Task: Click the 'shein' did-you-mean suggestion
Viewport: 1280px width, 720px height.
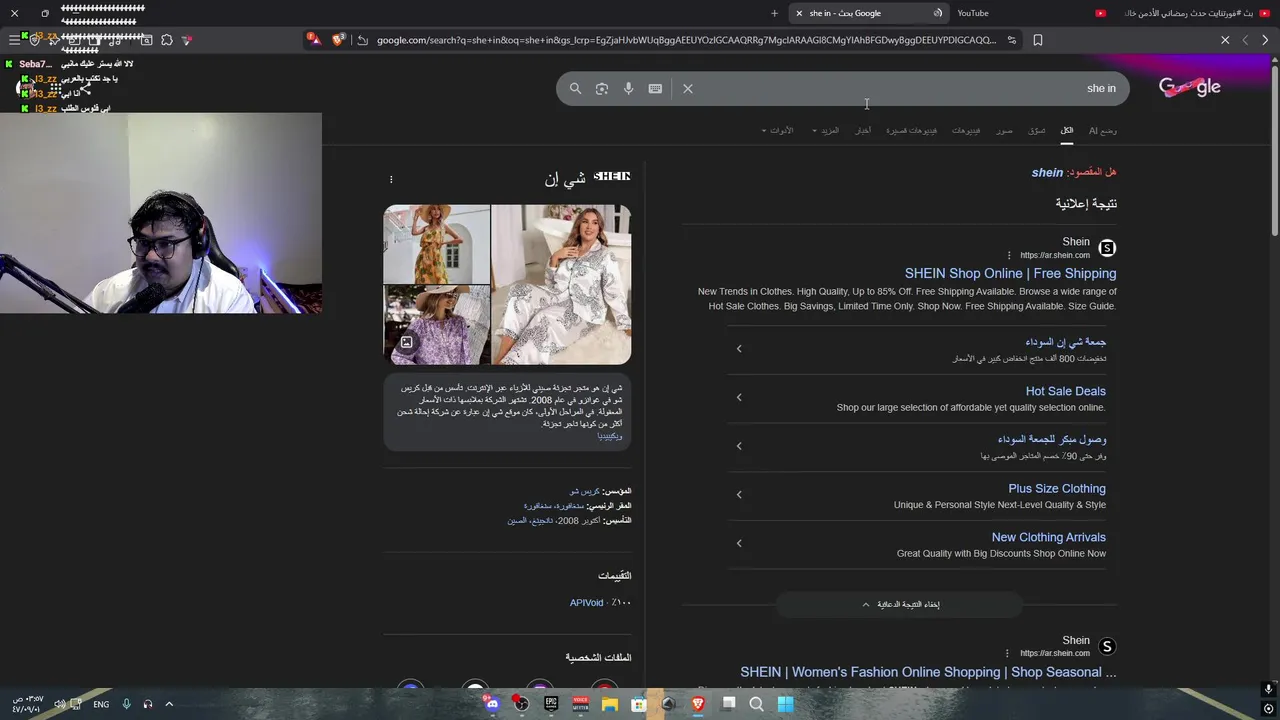Action: 1047,173
